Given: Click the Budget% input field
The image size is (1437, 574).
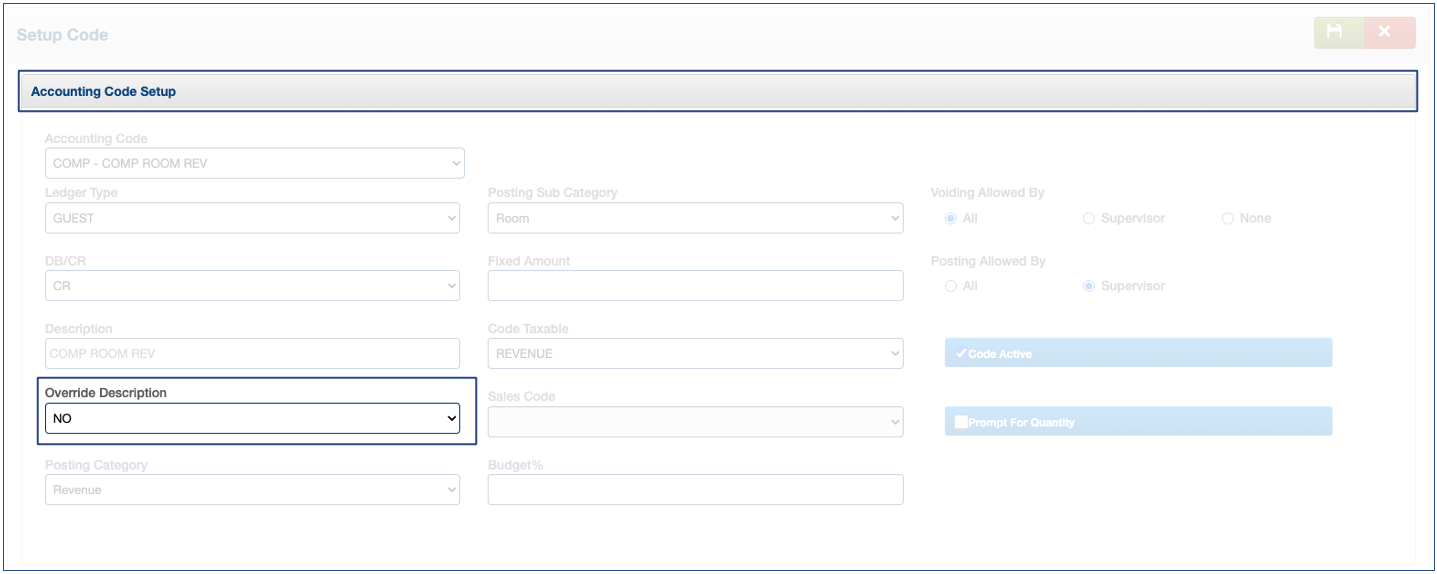Looking at the screenshot, I should (x=695, y=490).
